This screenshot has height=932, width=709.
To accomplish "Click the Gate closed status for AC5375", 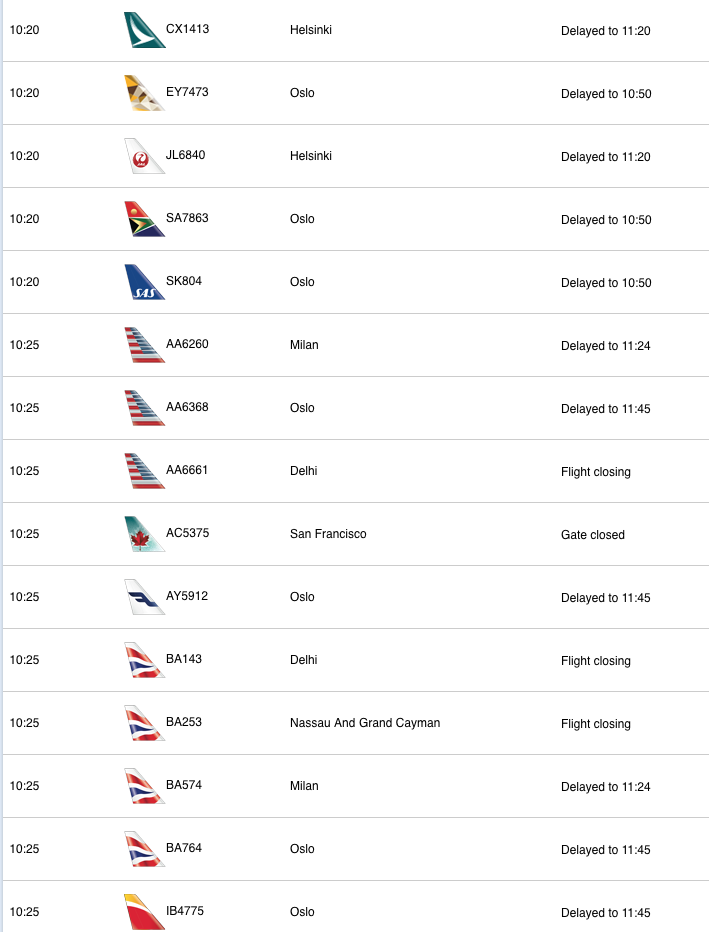I will pyautogui.click(x=593, y=535).
